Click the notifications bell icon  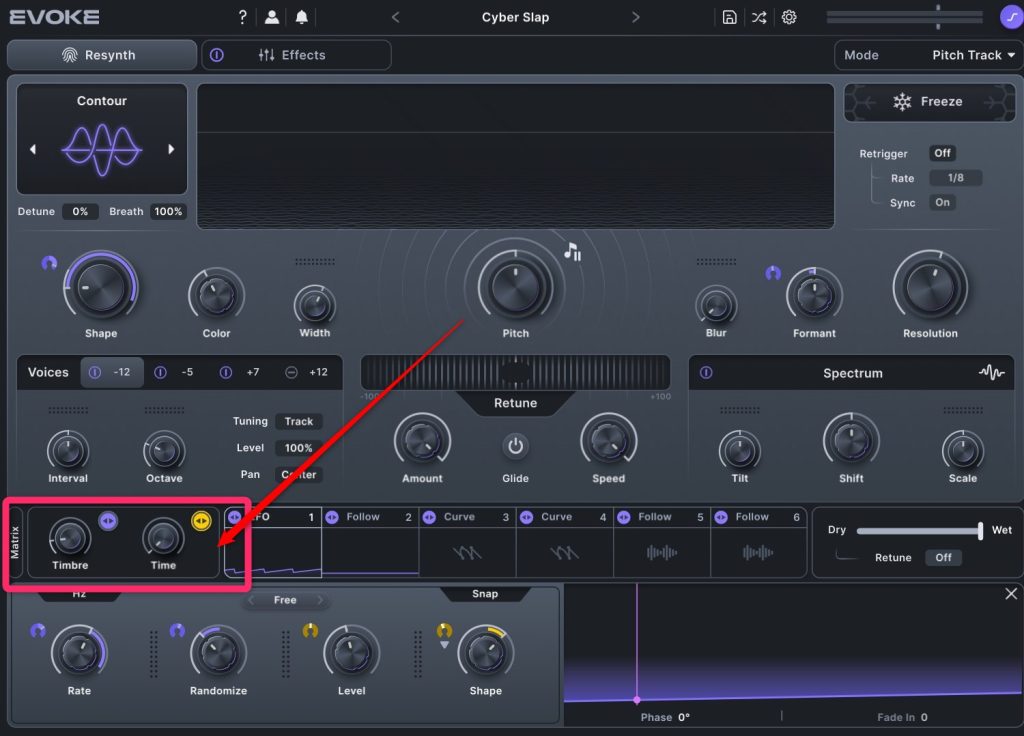pos(301,17)
